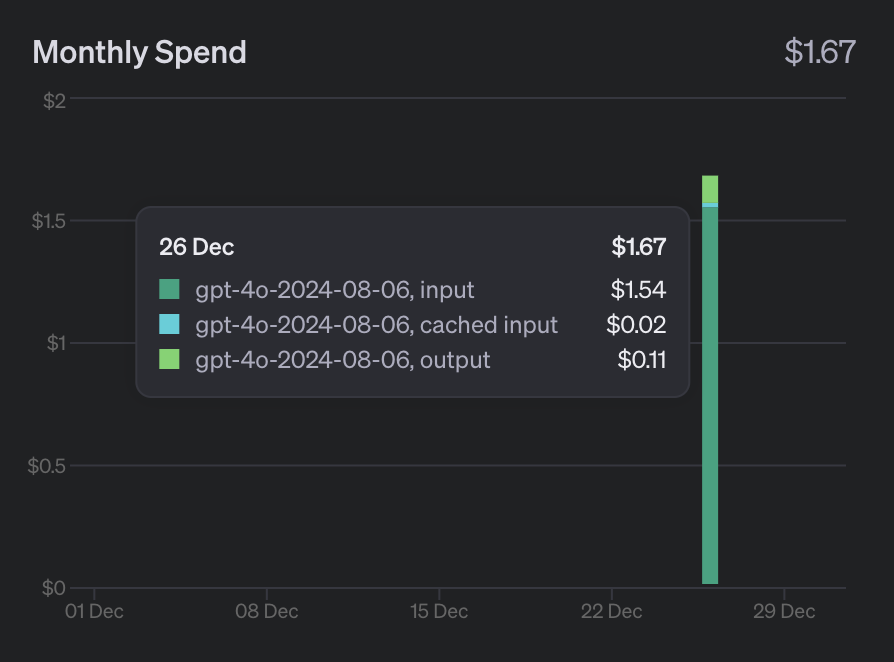
Task: Click the cyan cached input legend swatch
Action: pos(169,324)
